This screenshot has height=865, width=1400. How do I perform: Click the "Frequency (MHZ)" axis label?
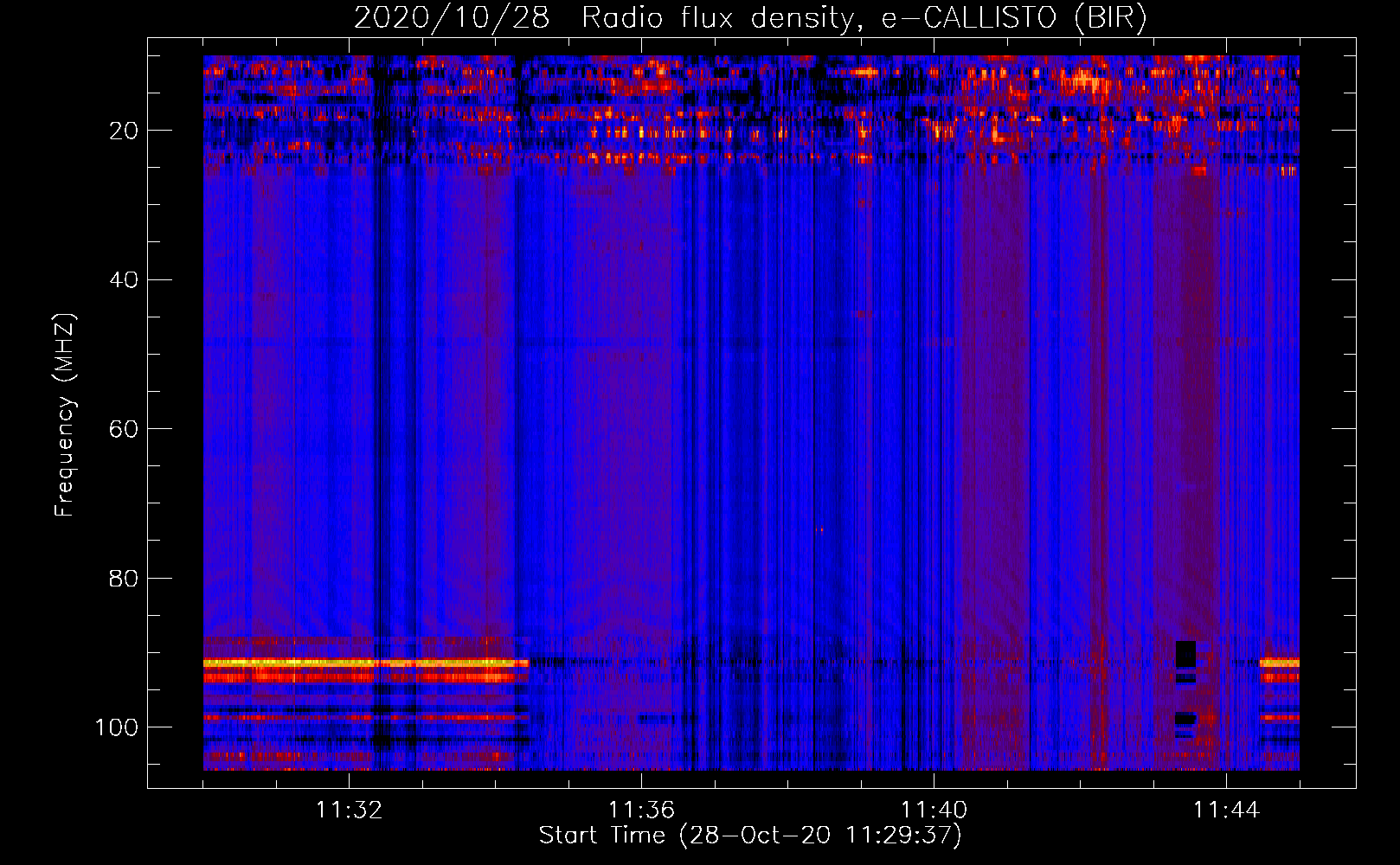tap(65, 415)
